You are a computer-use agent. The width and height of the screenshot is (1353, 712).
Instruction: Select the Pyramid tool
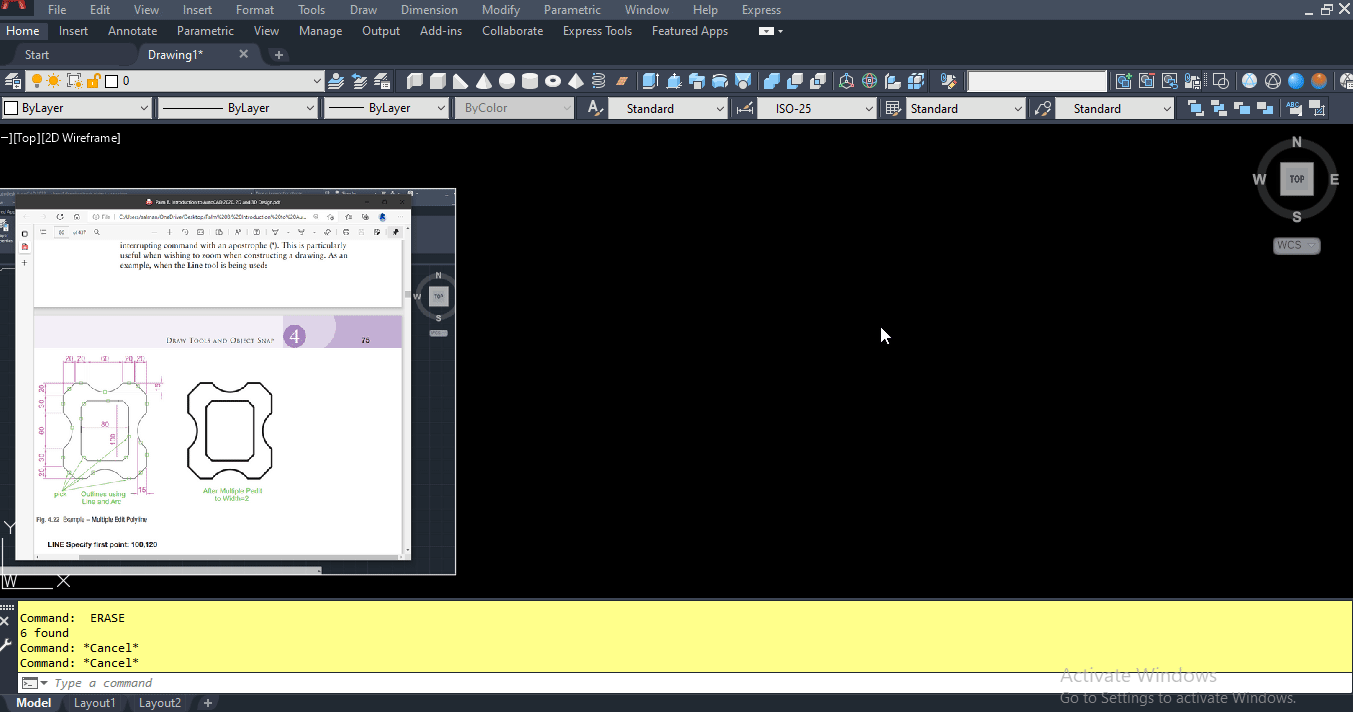(575, 81)
